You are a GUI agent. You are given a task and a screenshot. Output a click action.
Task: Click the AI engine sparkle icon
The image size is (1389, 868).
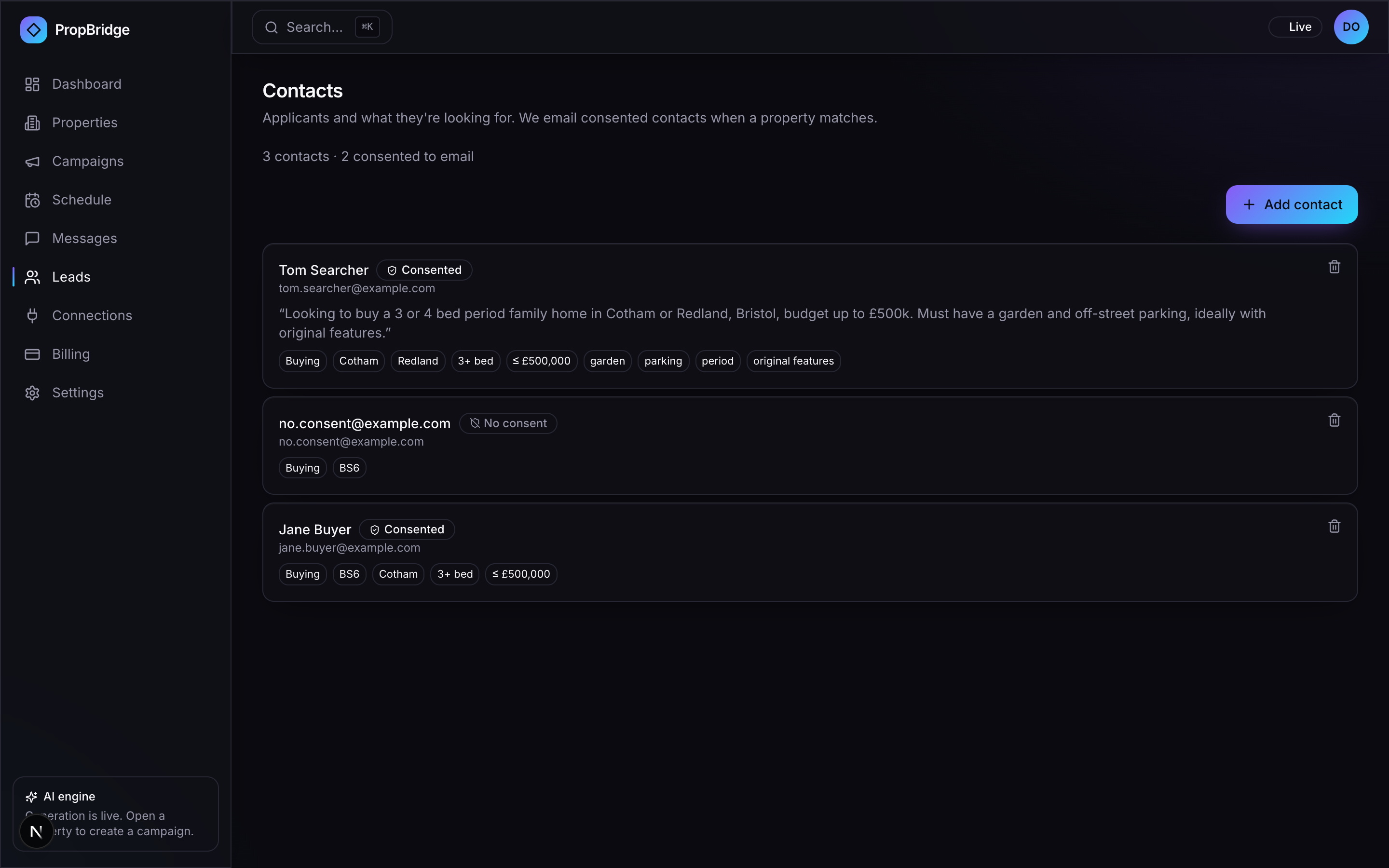[x=31, y=797]
